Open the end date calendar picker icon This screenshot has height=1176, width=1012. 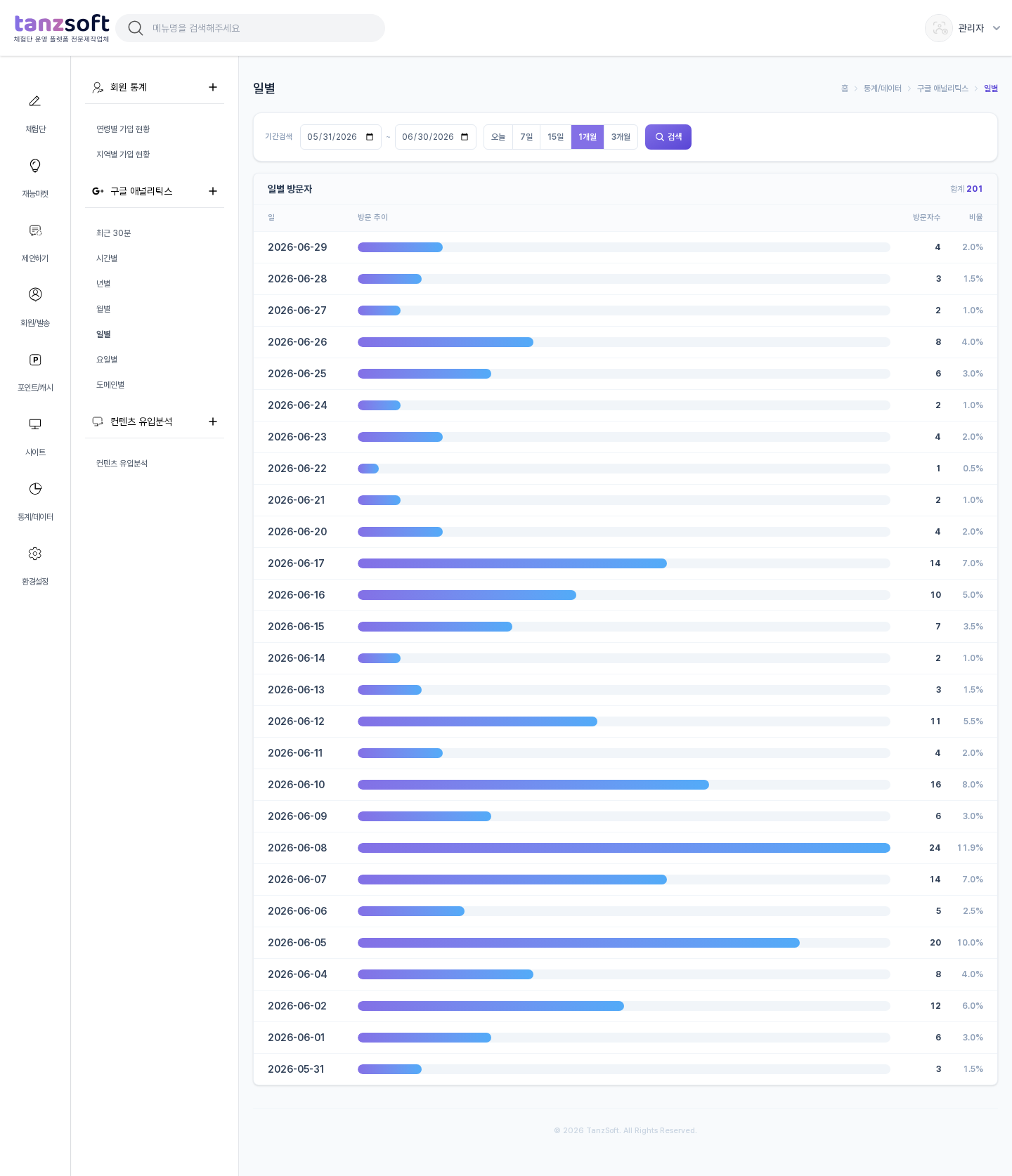(x=465, y=137)
